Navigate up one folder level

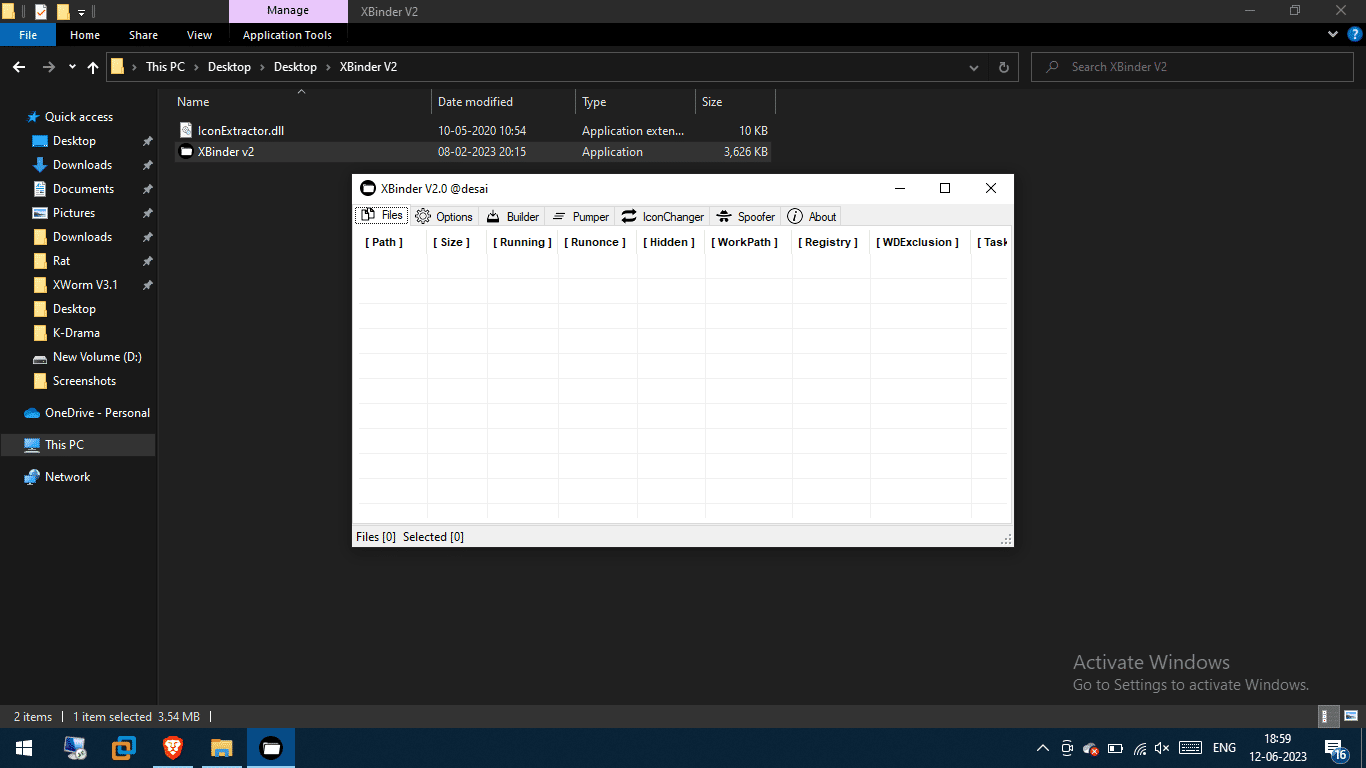pos(92,67)
